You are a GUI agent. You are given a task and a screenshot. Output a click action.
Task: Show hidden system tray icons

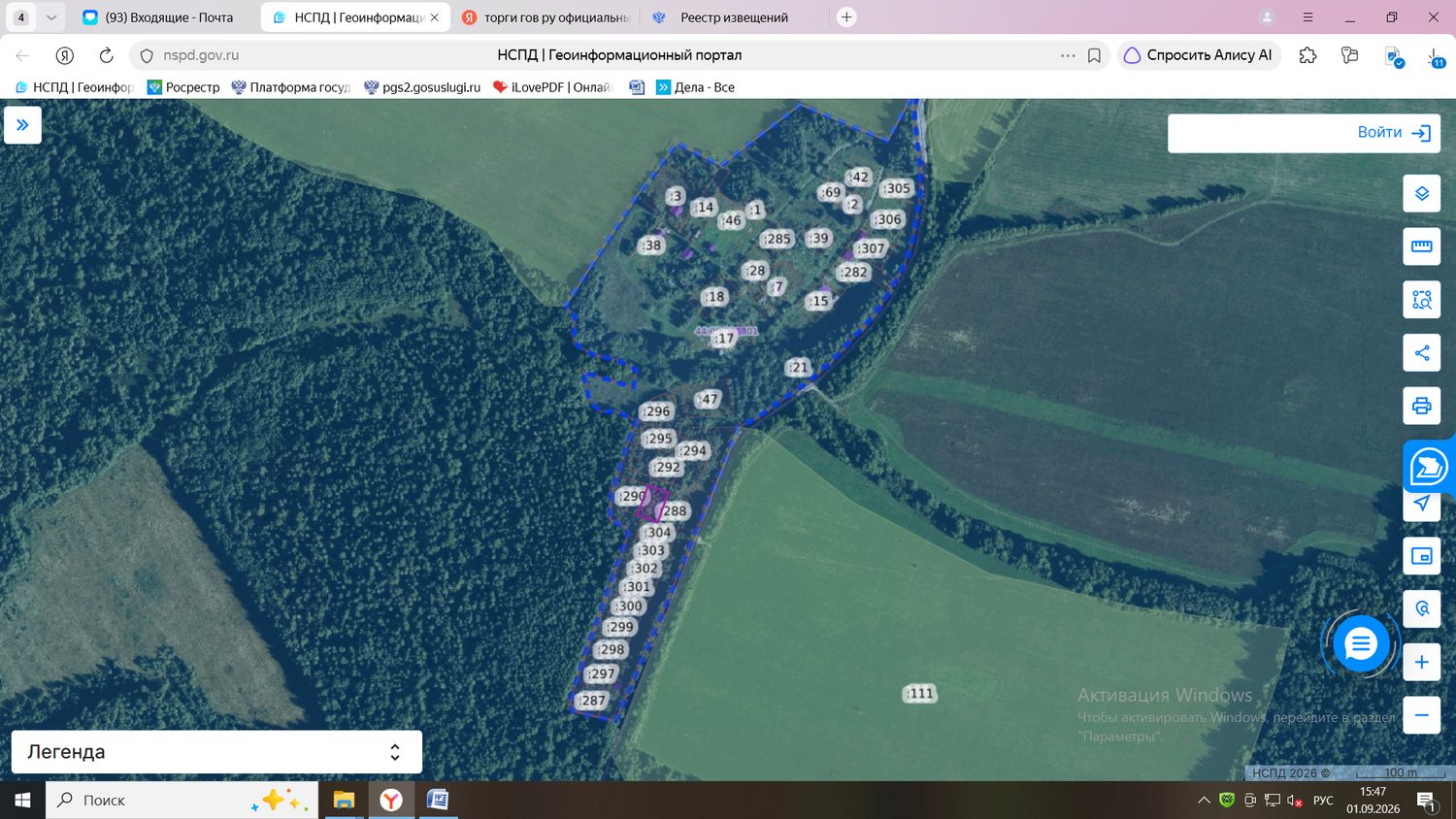[x=1204, y=801]
